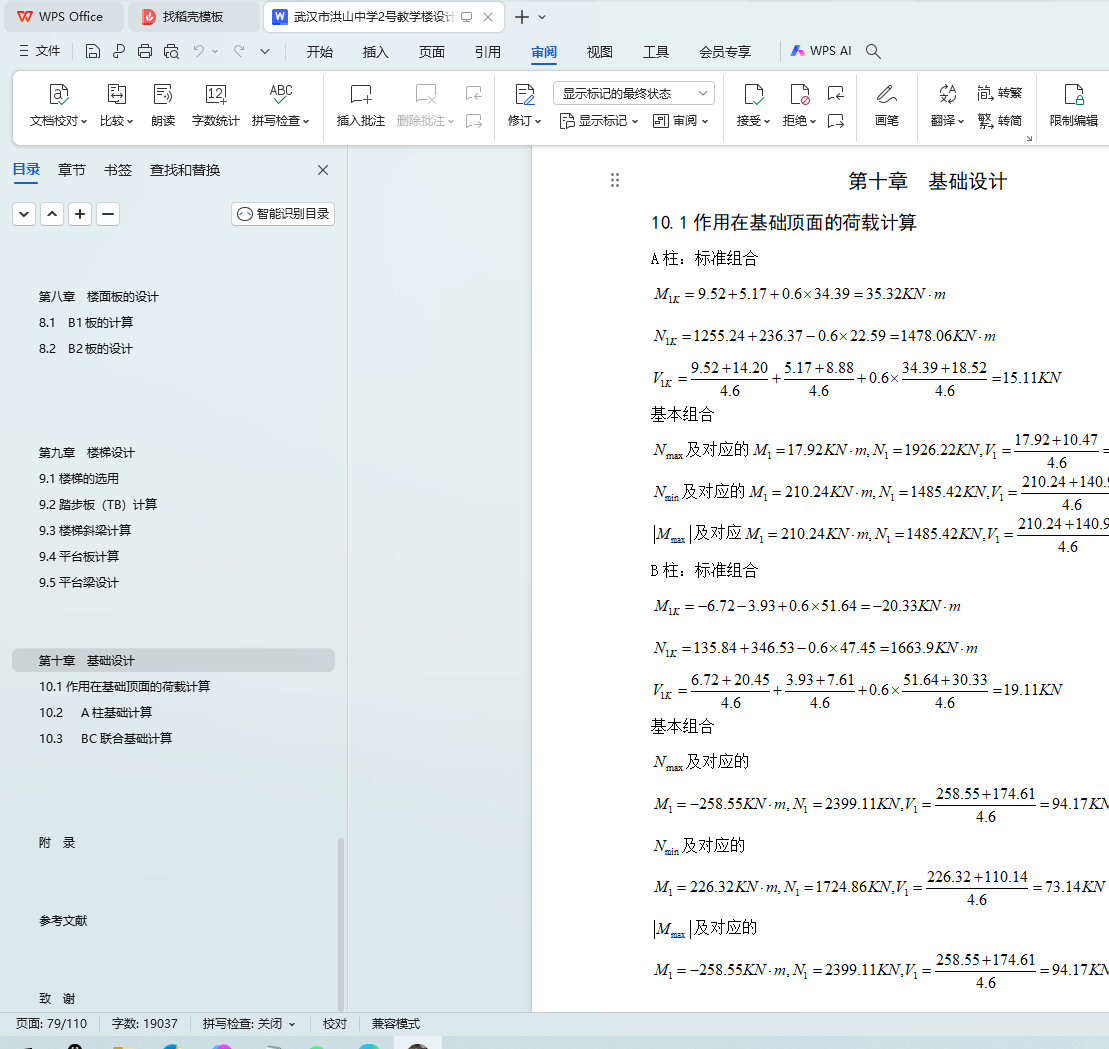Jump to 参考文献 in the outline
The image size is (1109, 1049).
pos(63,920)
